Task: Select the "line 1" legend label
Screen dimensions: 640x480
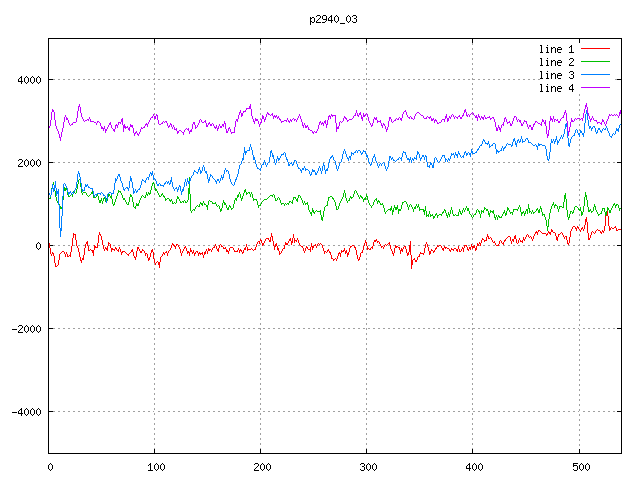Action: [x=557, y=48]
